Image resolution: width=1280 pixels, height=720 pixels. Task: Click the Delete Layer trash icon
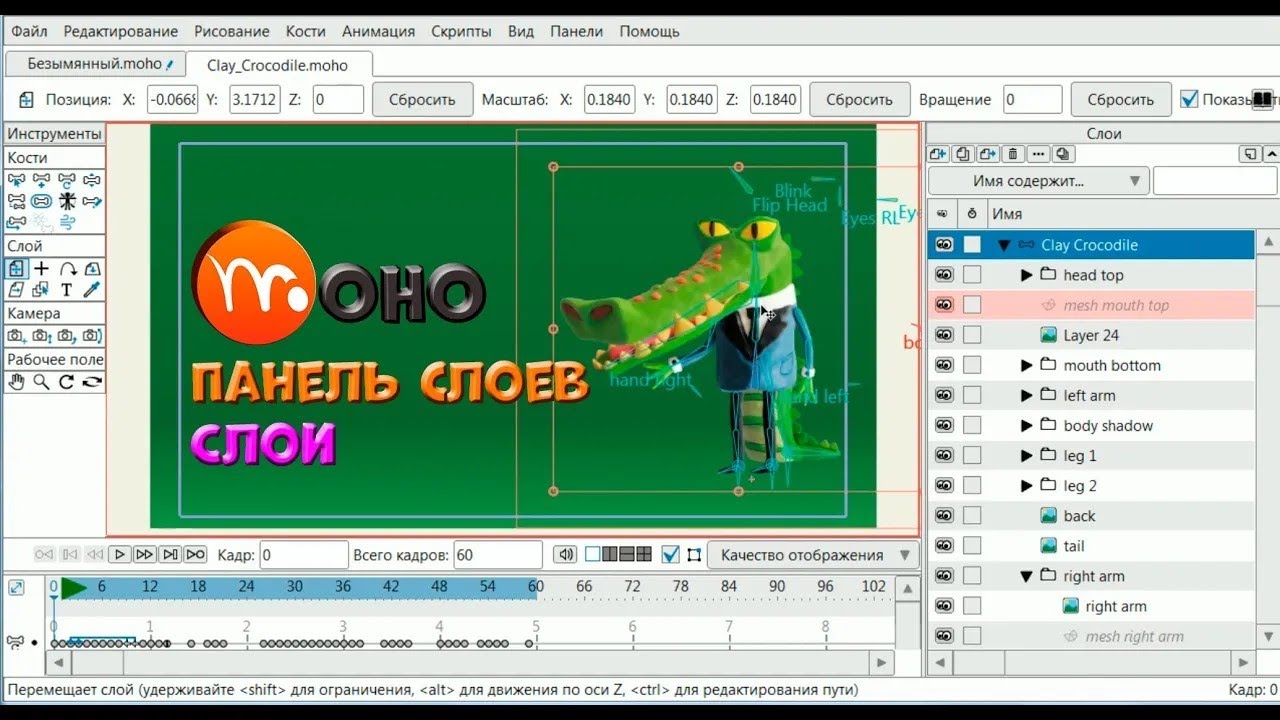[1013, 154]
